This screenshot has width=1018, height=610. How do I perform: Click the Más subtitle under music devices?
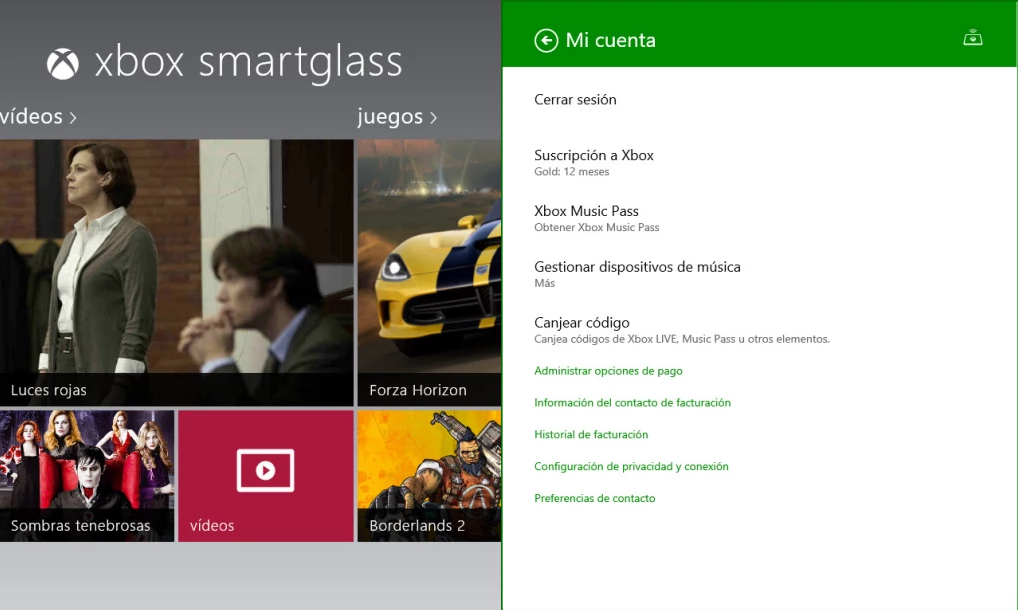tap(544, 283)
